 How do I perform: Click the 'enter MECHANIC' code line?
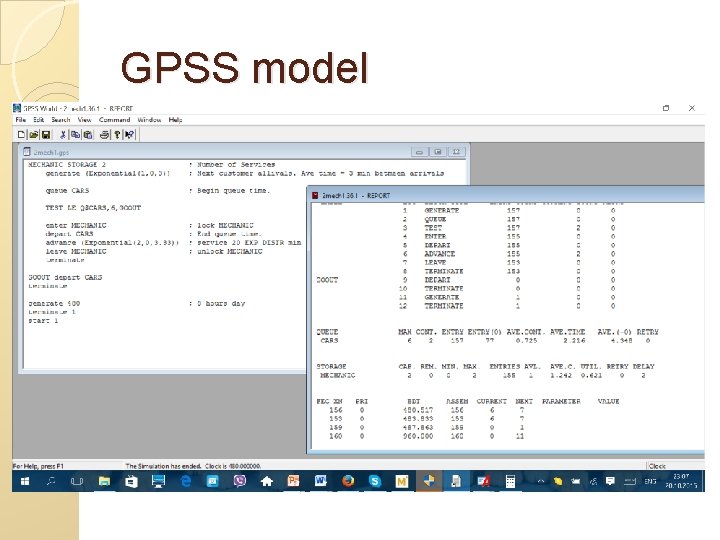coord(76,225)
